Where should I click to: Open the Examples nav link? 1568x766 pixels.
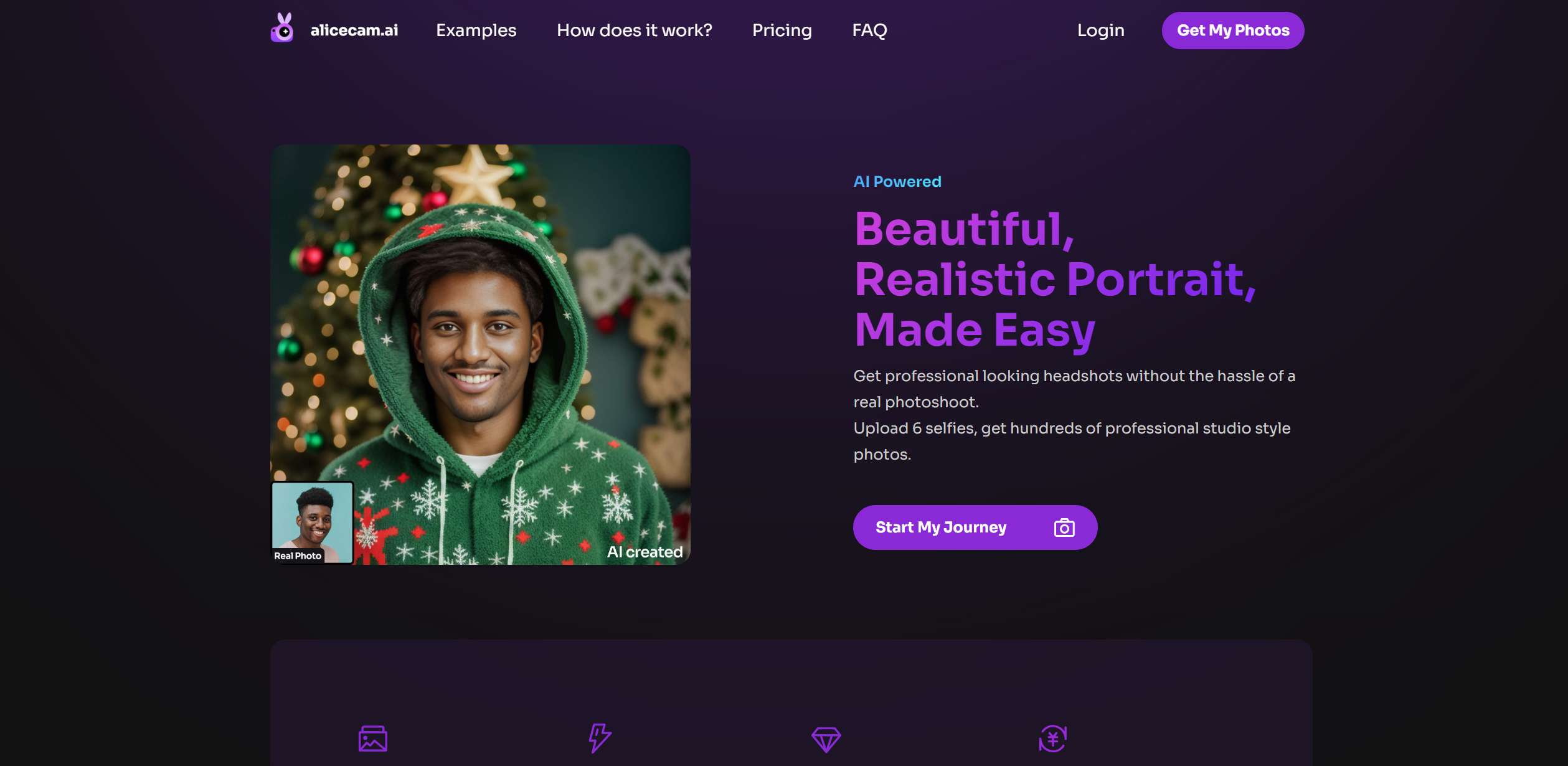tap(476, 30)
